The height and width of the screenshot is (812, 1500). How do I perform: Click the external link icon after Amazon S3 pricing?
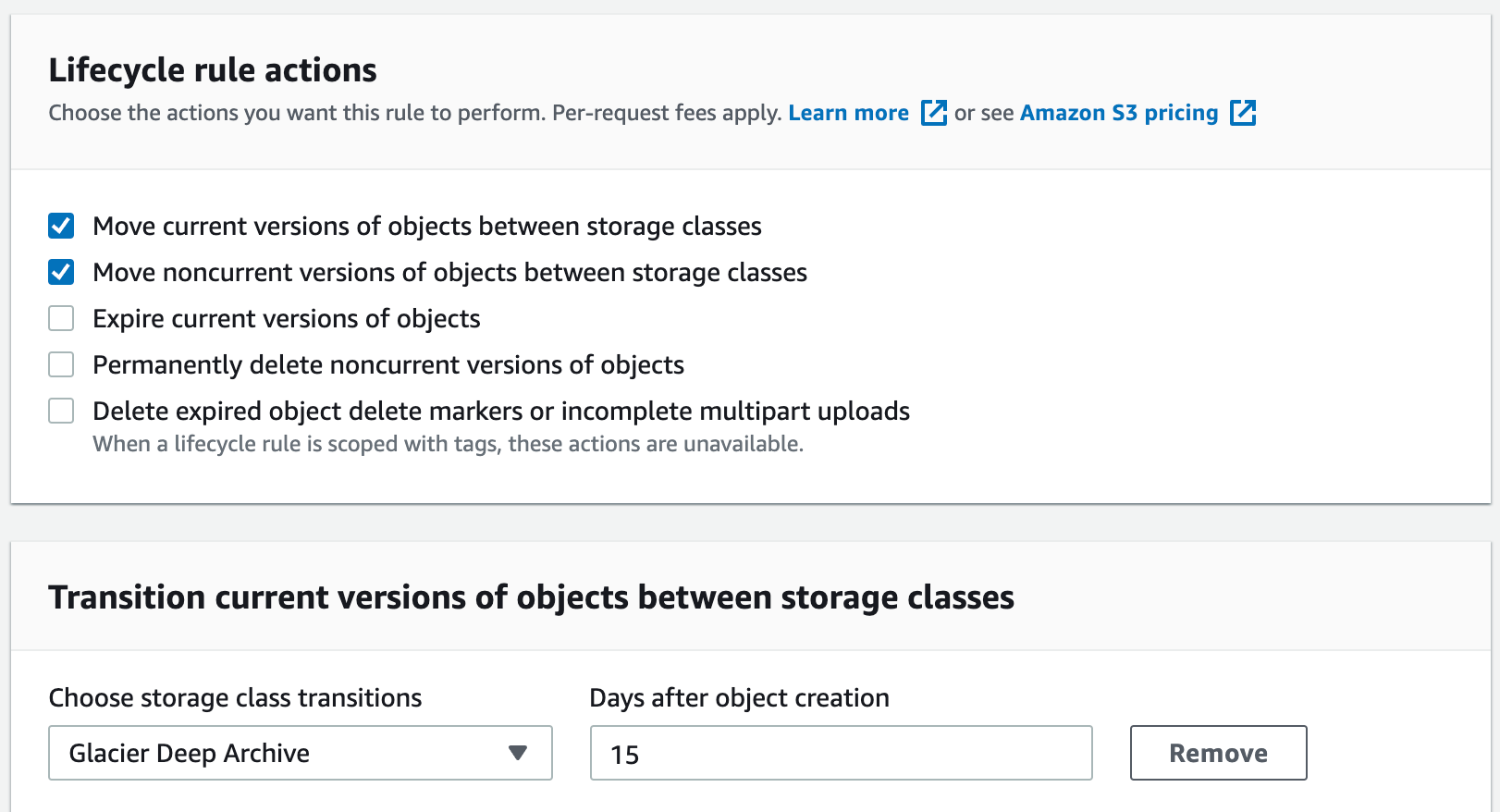coord(1244,113)
